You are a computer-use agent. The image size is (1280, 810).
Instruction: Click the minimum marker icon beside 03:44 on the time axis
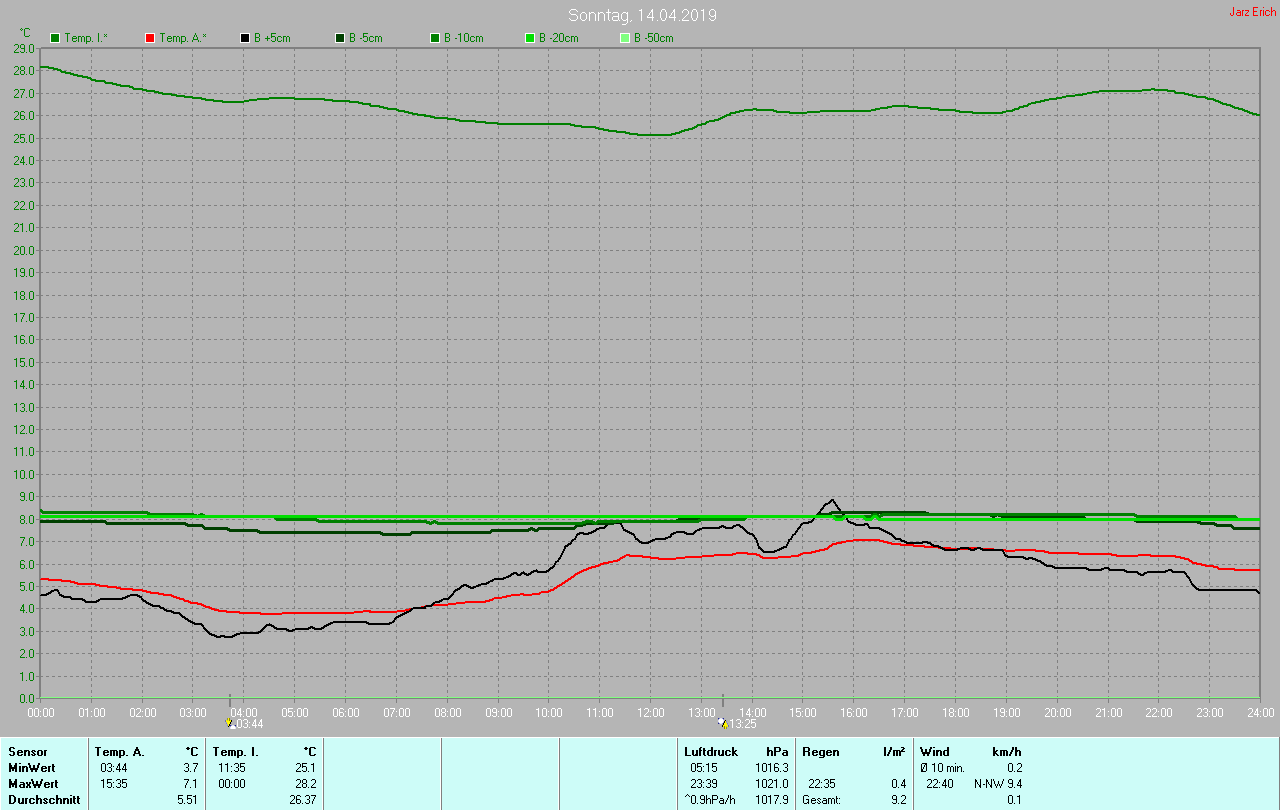point(231,723)
